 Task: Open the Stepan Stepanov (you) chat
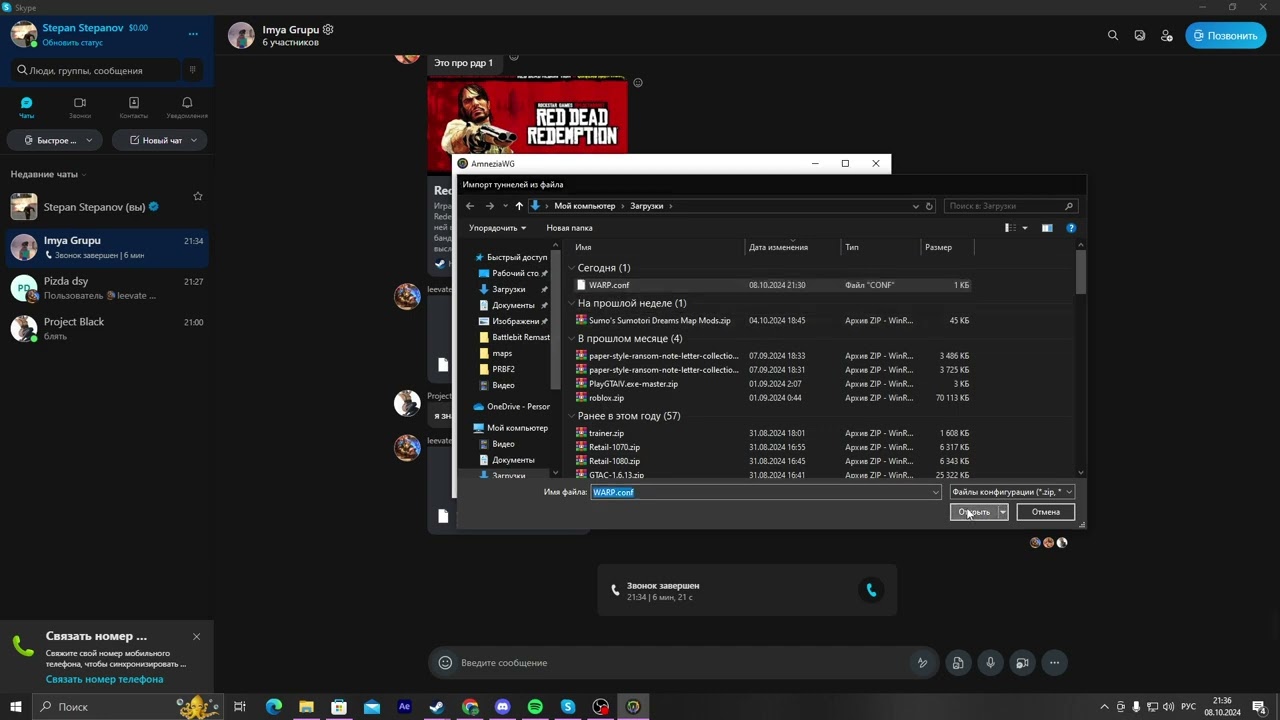coord(107,207)
